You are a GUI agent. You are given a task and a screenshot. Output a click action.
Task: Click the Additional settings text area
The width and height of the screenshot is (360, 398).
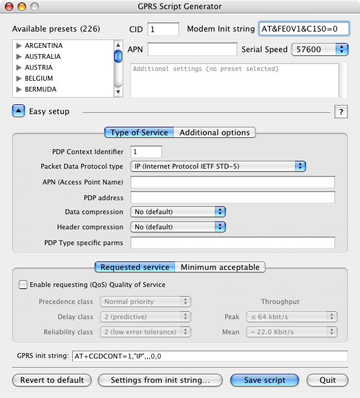[235, 80]
